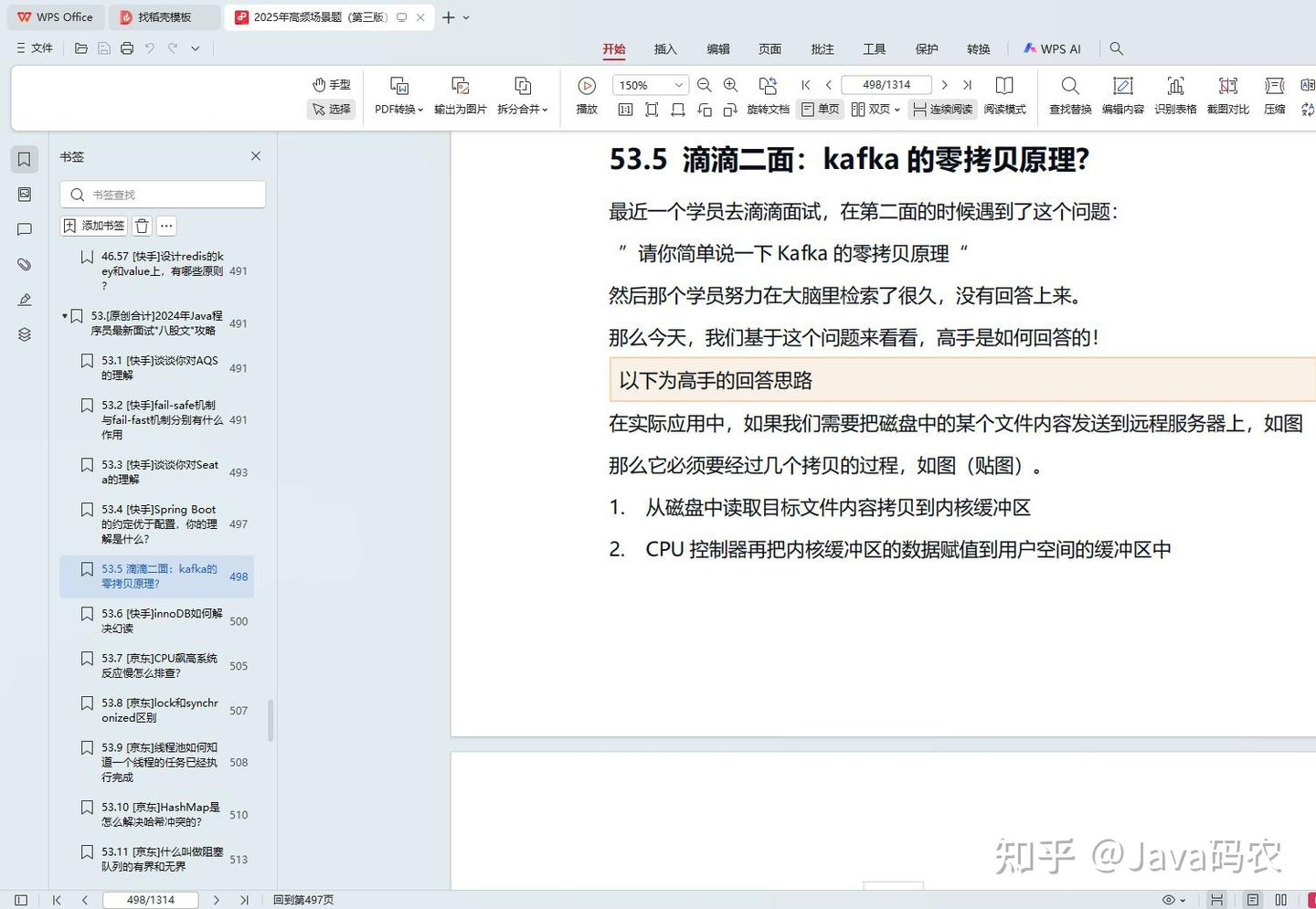1316x909 pixels.
Task: Toggle single page view (单页)
Action: tap(820, 109)
